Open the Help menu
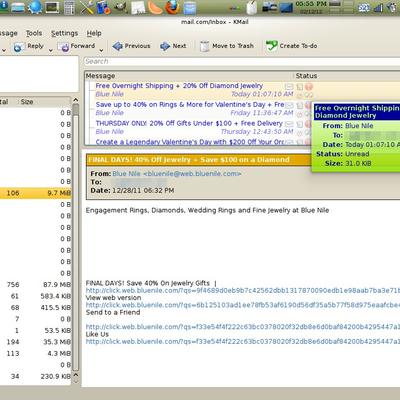400x400 pixels. (x=94, y=33)
